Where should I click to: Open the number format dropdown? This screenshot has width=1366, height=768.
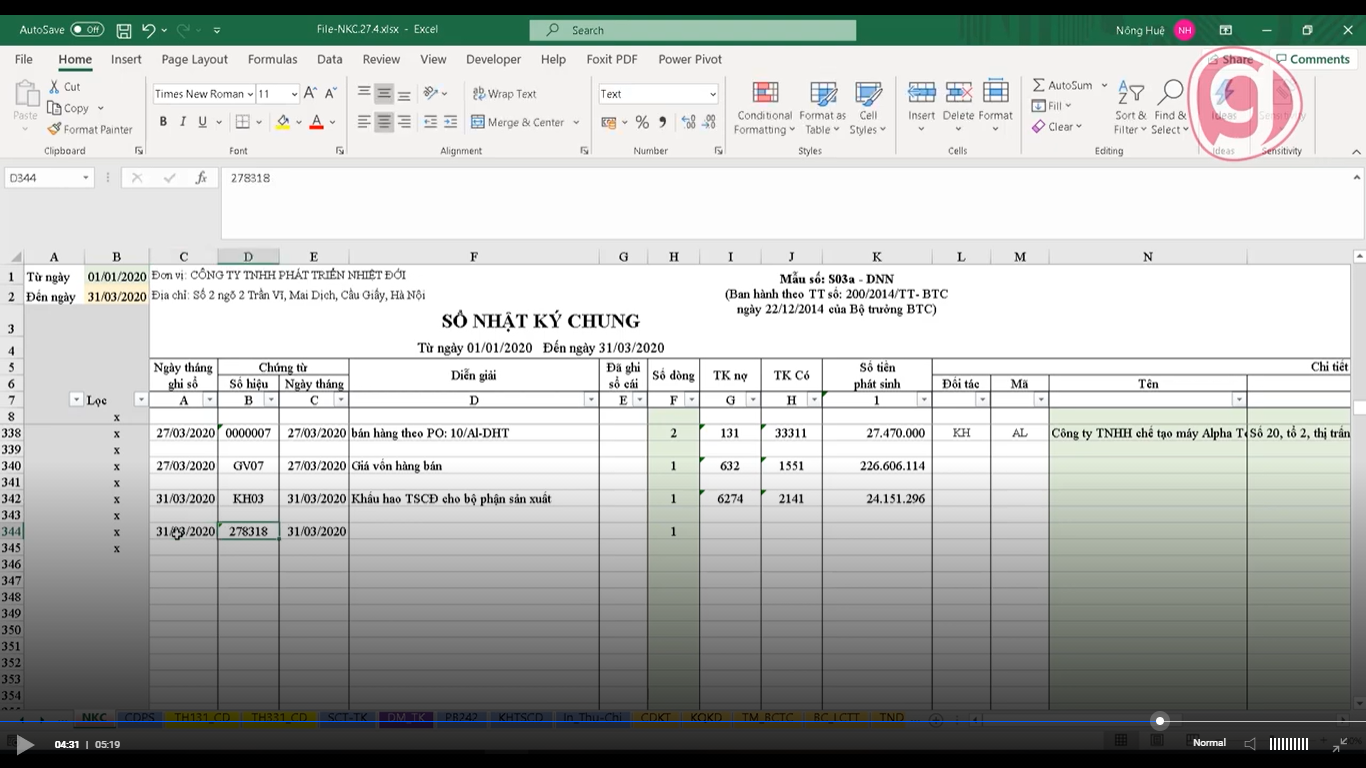(712, 94)
